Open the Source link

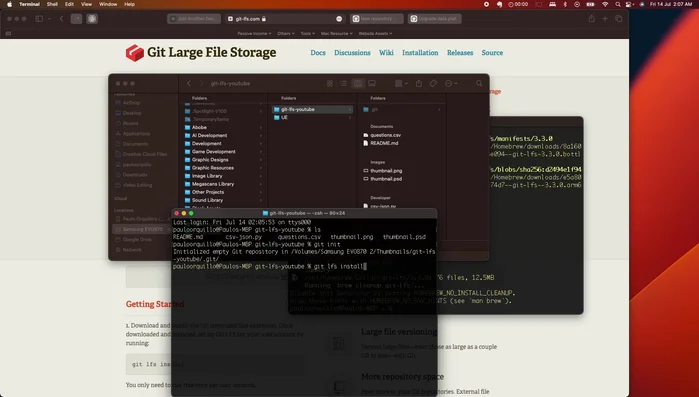(x=492, y=53)
